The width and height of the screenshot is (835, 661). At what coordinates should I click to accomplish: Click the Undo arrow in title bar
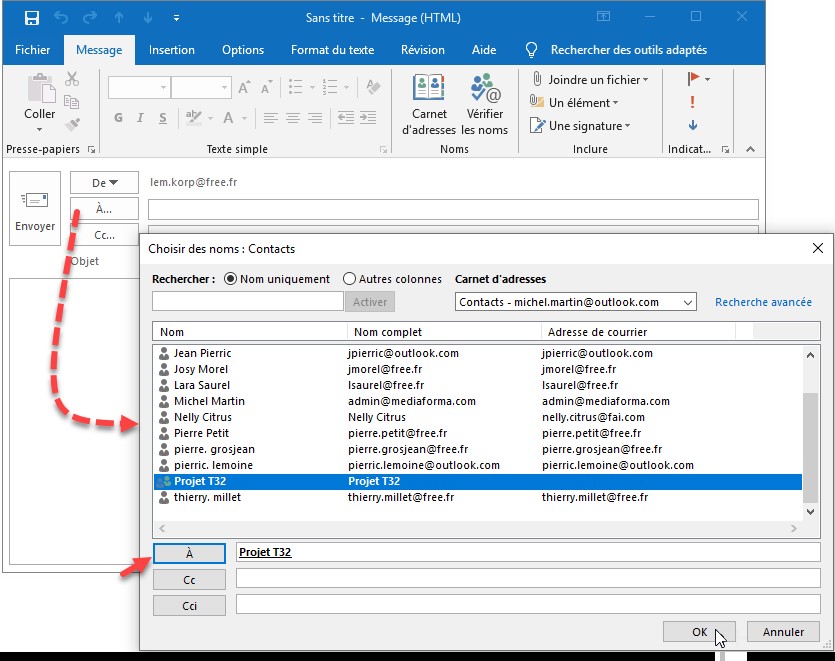point(60,18)
